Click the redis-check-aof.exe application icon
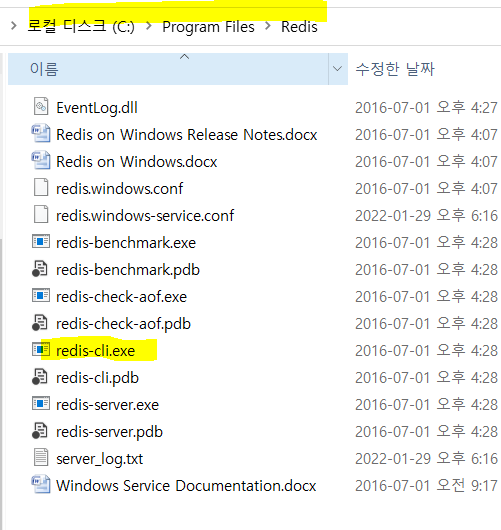The width and height of the screenshot is (501, 530). coord(41,296)
